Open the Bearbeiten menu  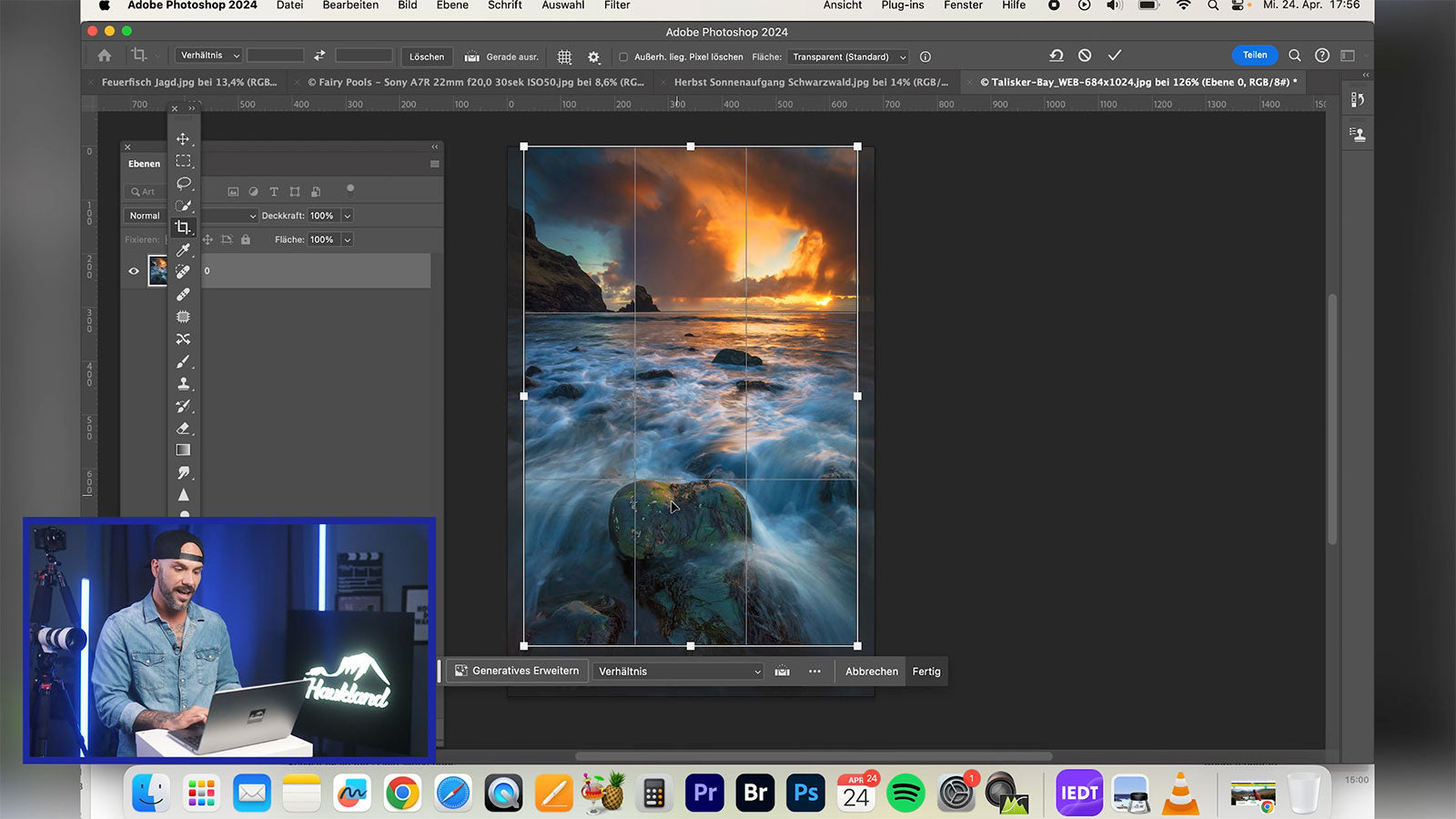350,5
